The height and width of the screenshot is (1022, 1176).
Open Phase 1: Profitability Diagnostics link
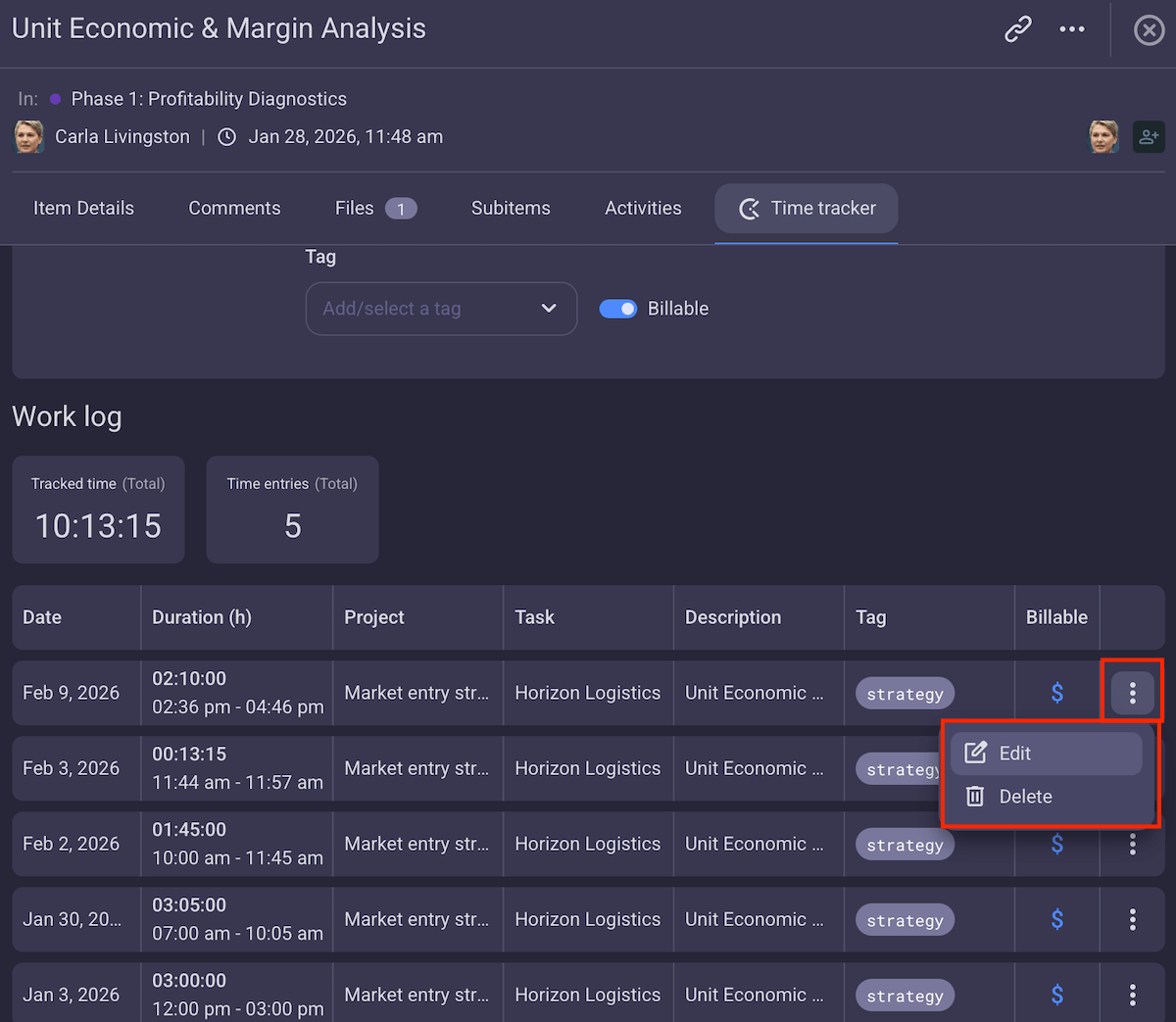209,99
